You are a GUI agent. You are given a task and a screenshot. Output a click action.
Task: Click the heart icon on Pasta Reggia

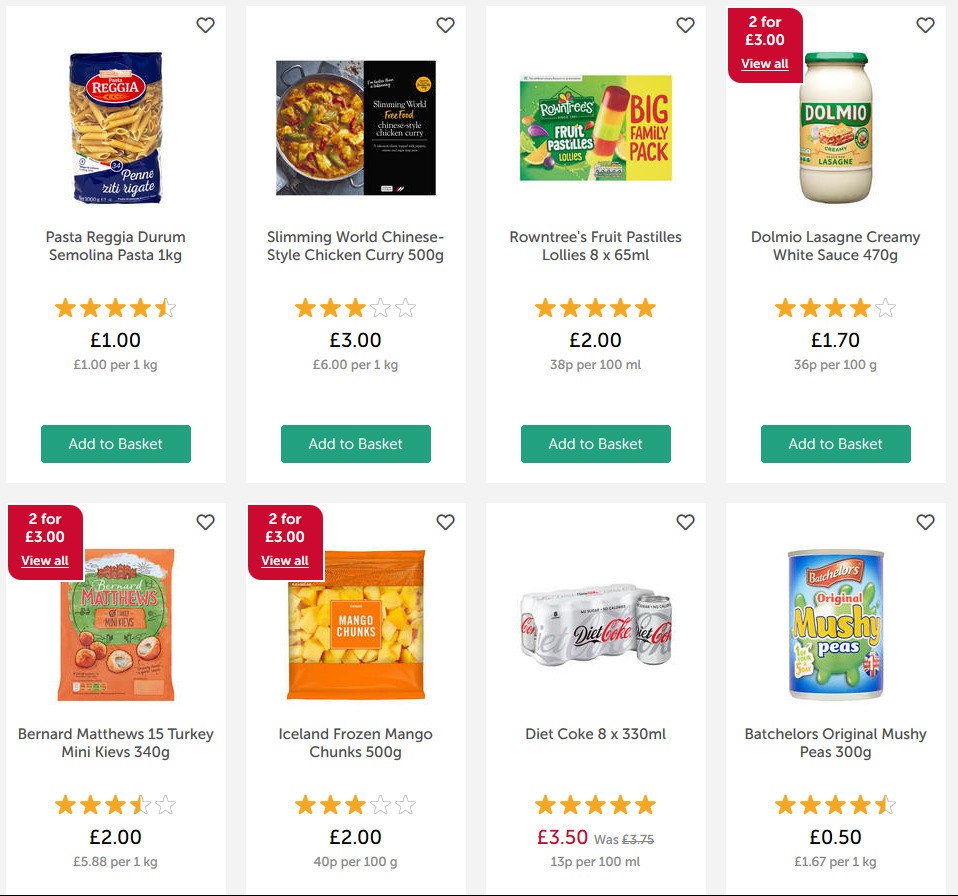pyautogui.click(x=205, y=25)
